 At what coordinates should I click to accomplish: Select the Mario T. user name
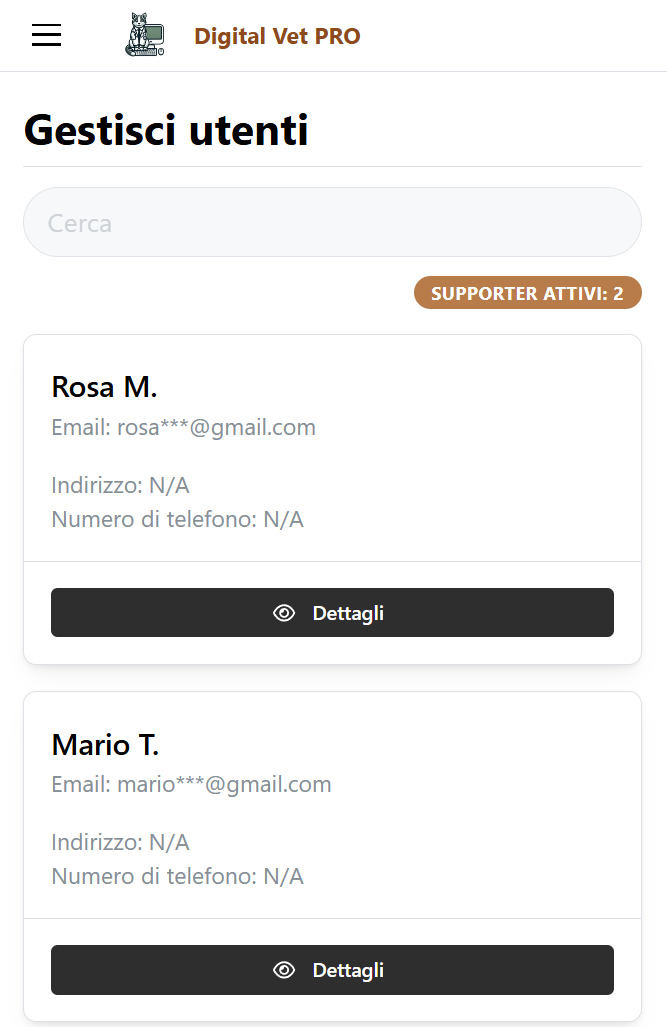point(105,745)
